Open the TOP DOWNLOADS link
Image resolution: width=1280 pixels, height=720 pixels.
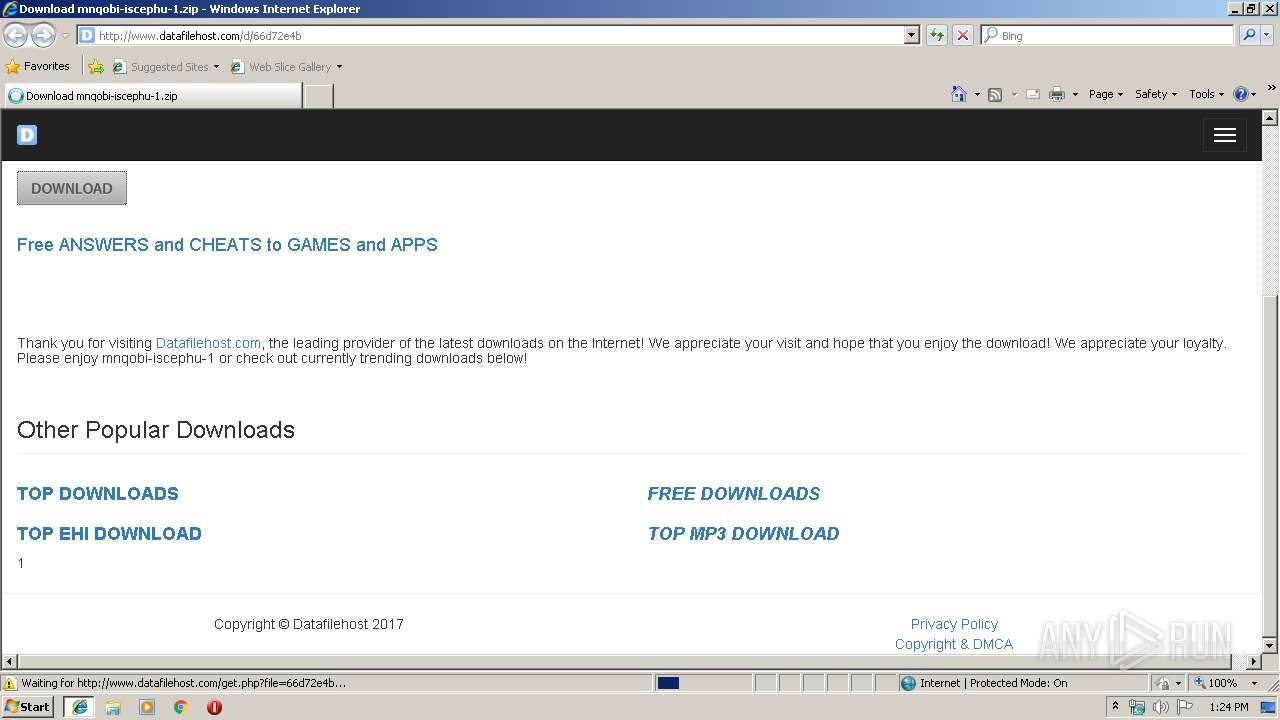click(98, 494)
